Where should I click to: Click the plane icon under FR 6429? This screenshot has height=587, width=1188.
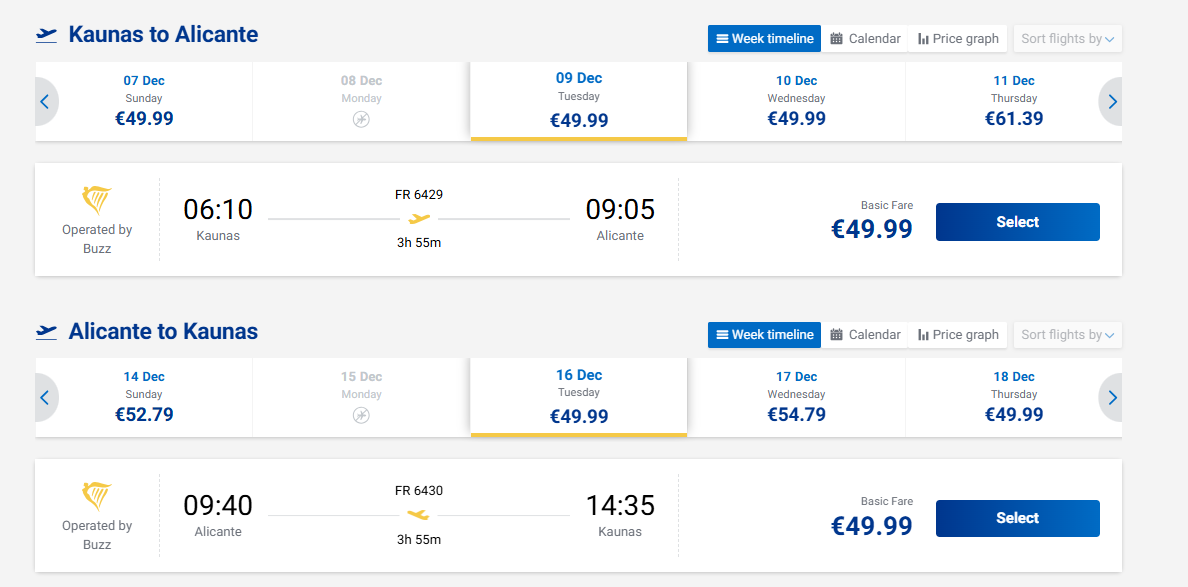(419, 219)
